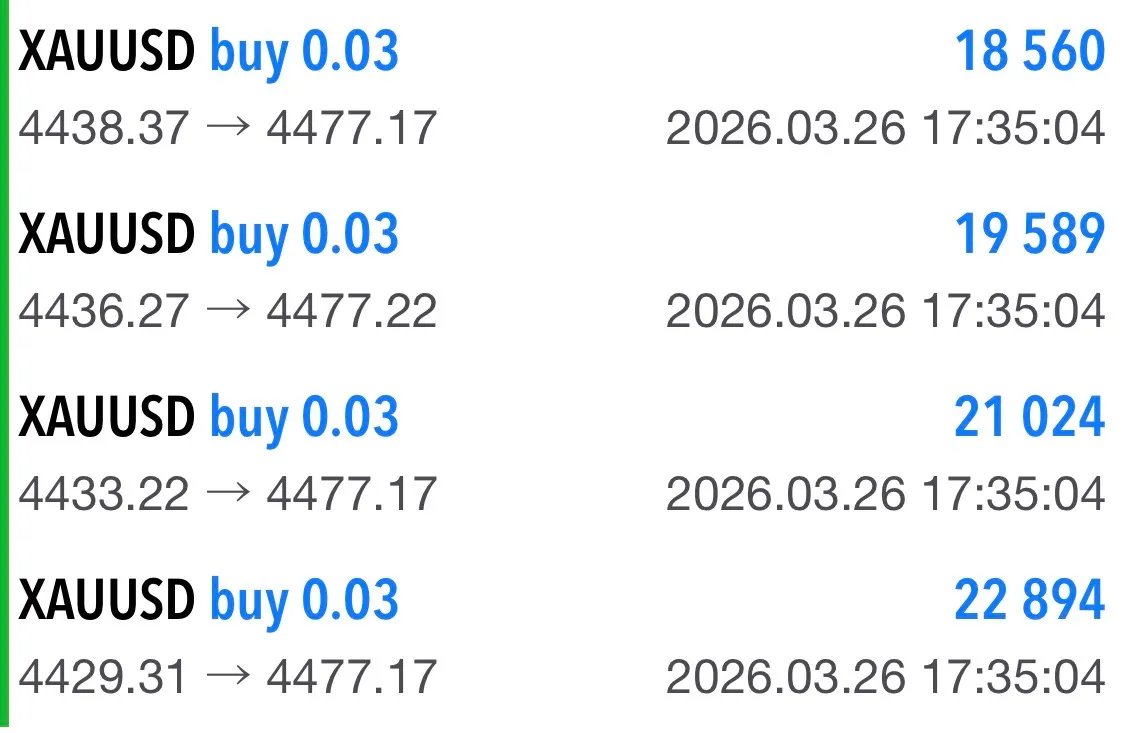1125x733 pixels.
Task: Click "buy 0.03" above the 4429.31 price
Action: click(x=304, y=601)
